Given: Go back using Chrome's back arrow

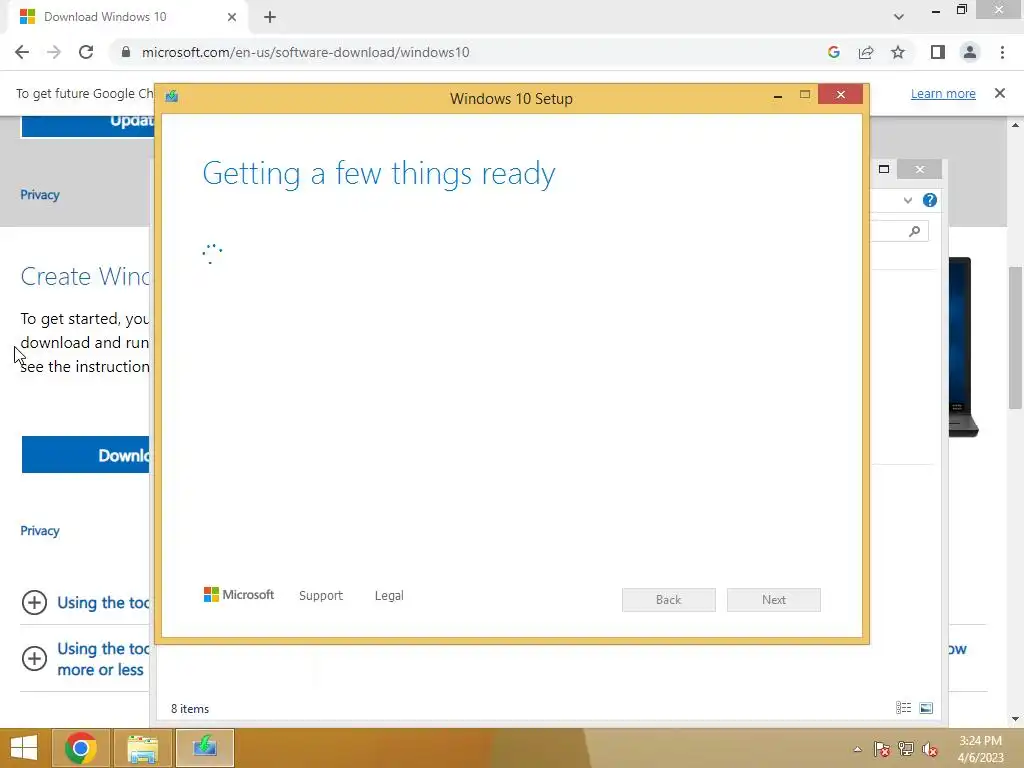Looking at the screenshot, I should click(x=22, y=52).
